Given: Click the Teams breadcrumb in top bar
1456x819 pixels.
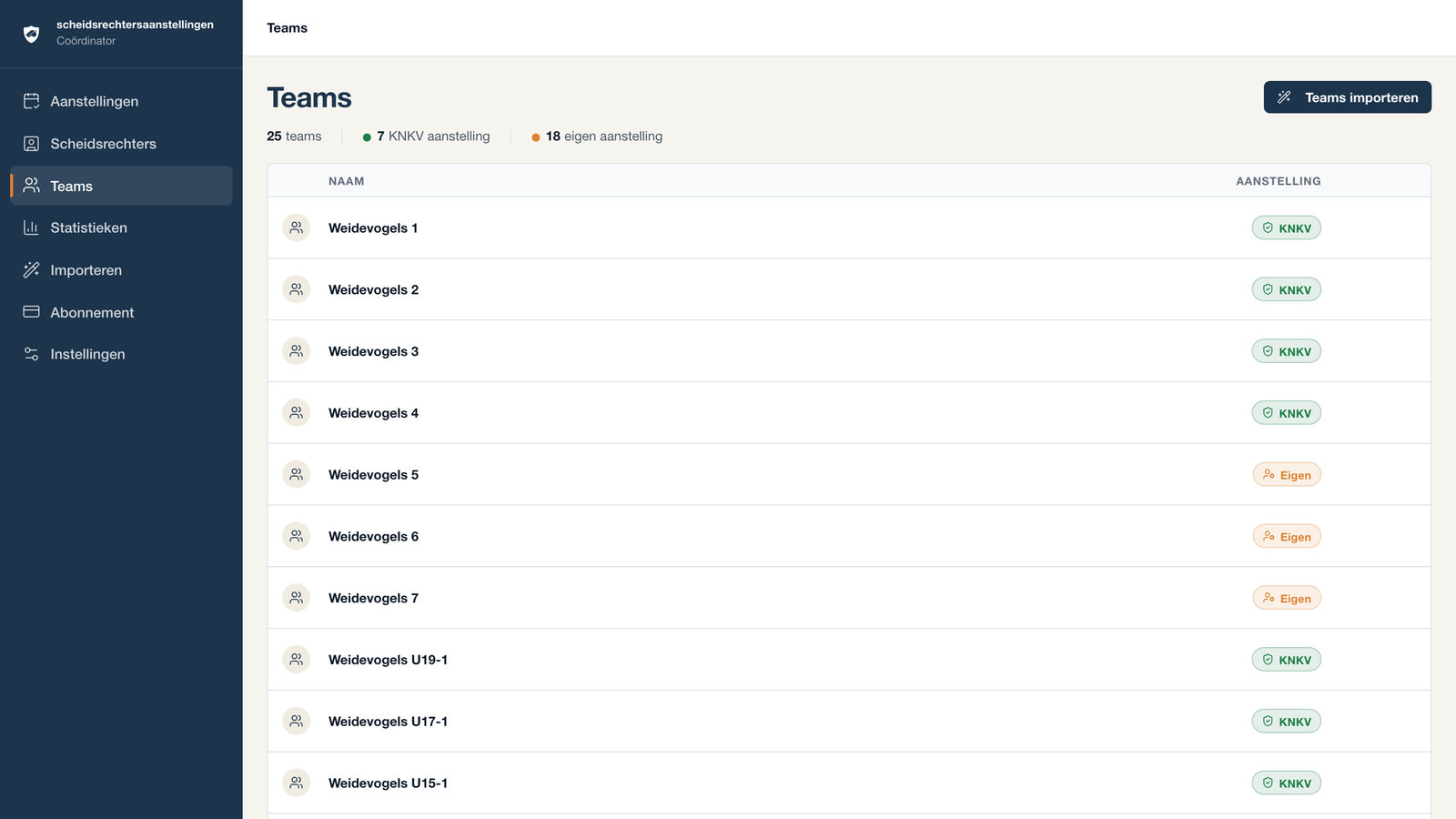Looking at the screenshot, I should point(287,28).
